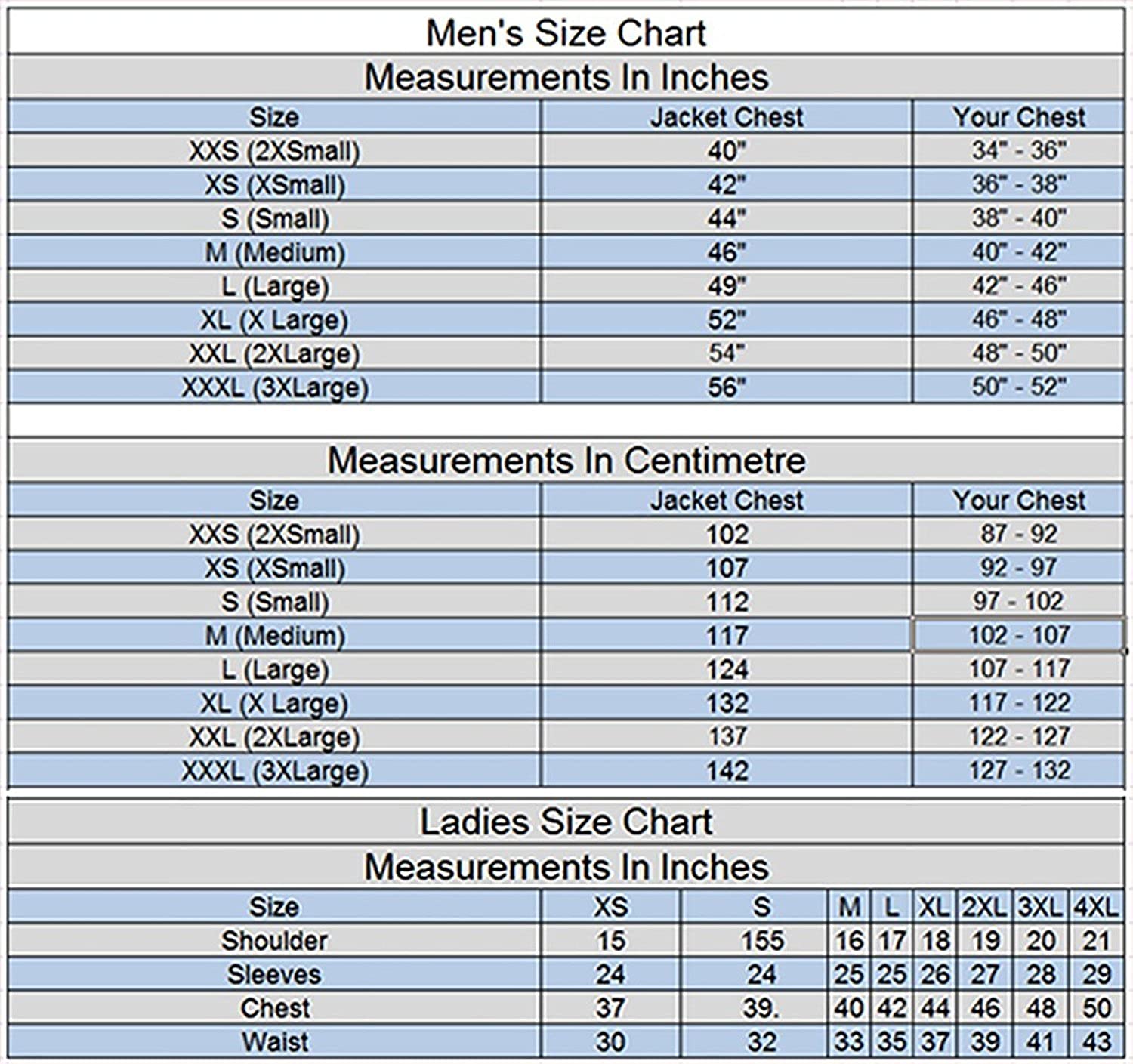Screen dimensions: 1133x1064
Task: Click the 2XL column header
Action: click(985, 907)
